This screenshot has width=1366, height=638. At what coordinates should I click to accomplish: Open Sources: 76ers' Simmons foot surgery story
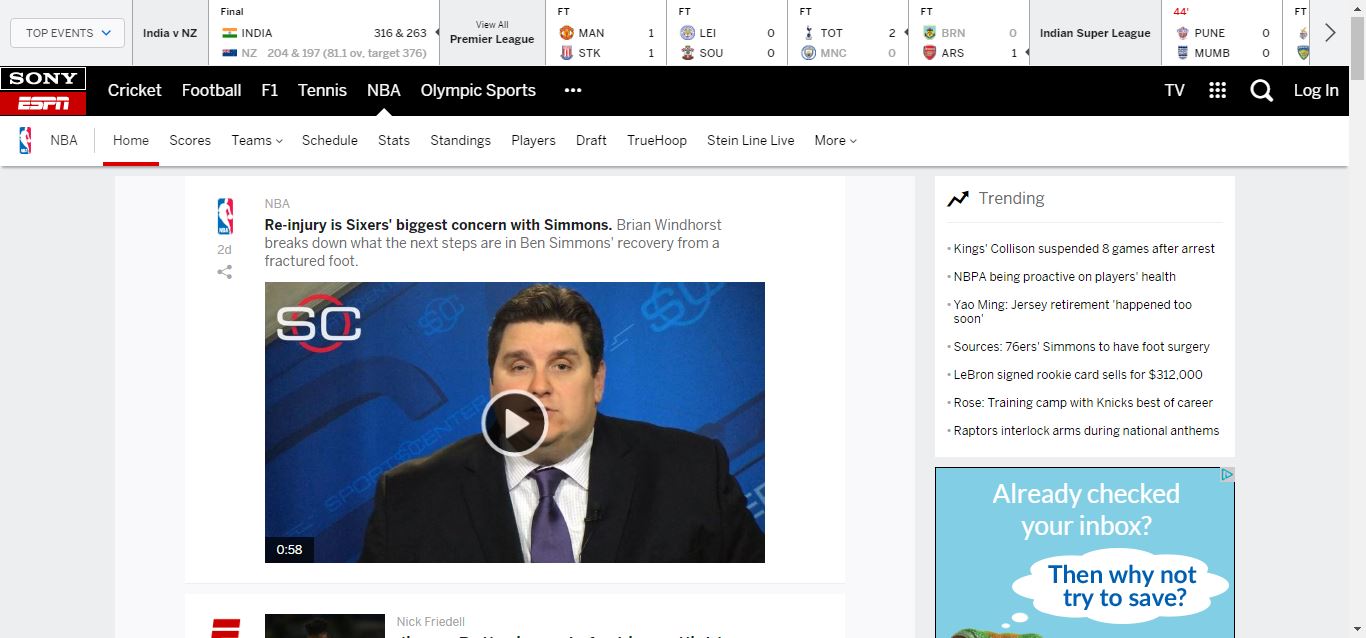(1082, 347)
